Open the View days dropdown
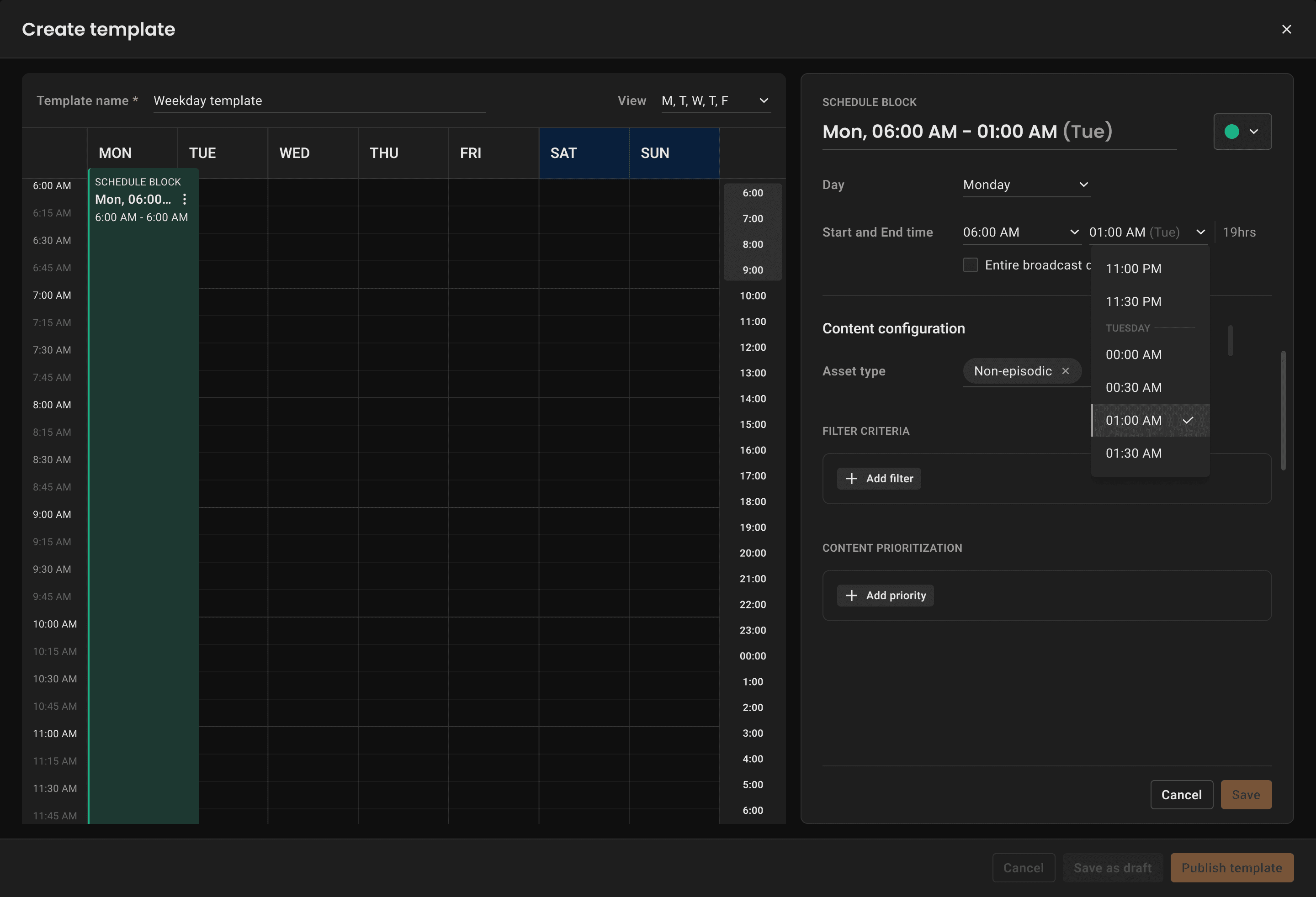Viewport: 1316px width, 897px height. [x=715, y=101]
